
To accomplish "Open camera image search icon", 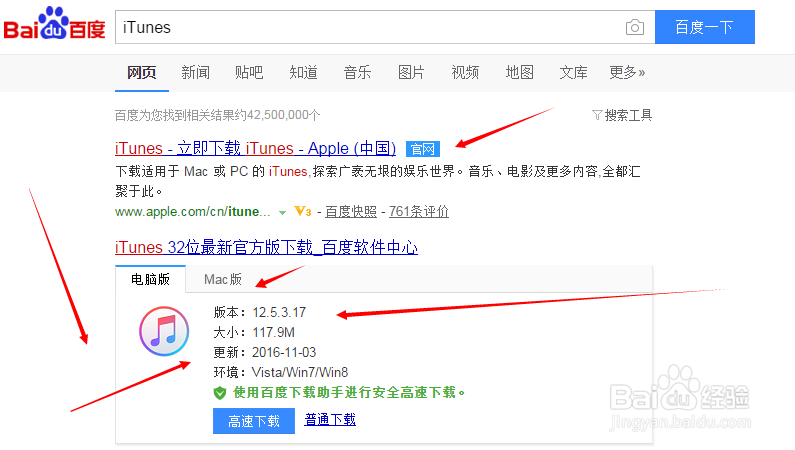I will (x=635, y=27).
